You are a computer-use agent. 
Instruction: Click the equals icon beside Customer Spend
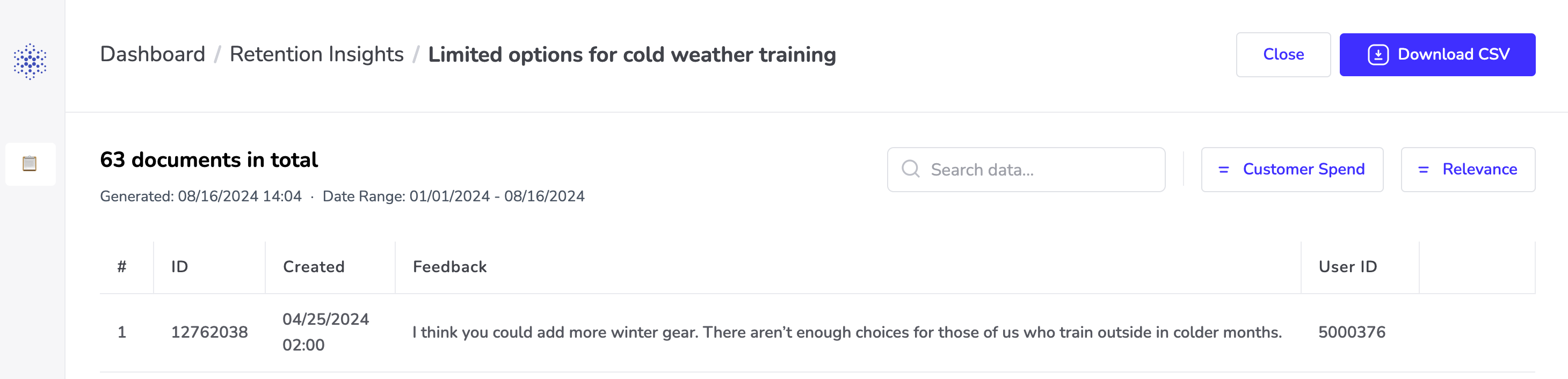(x=1223, y=170)
